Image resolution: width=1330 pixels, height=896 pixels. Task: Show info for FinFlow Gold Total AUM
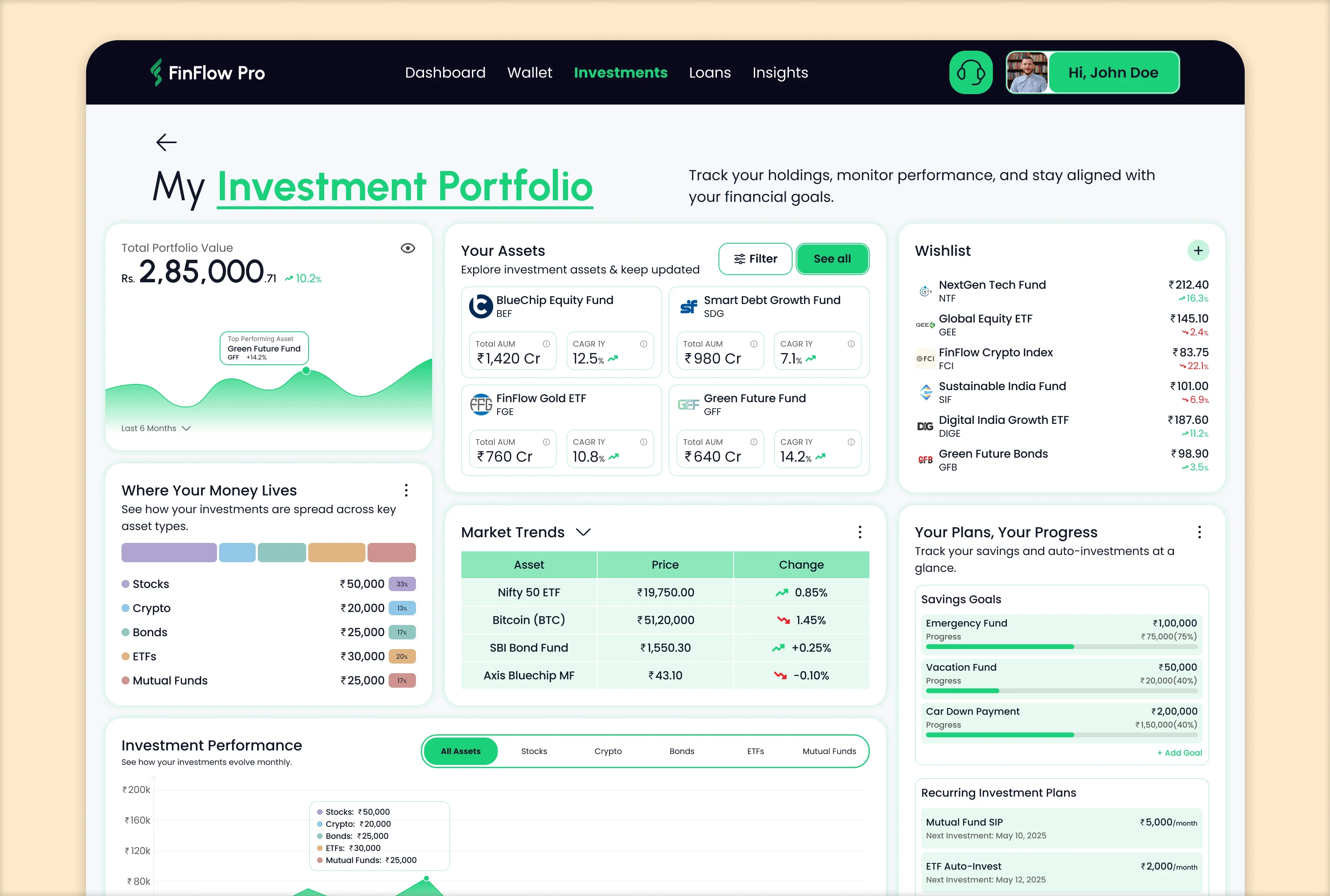546,442
